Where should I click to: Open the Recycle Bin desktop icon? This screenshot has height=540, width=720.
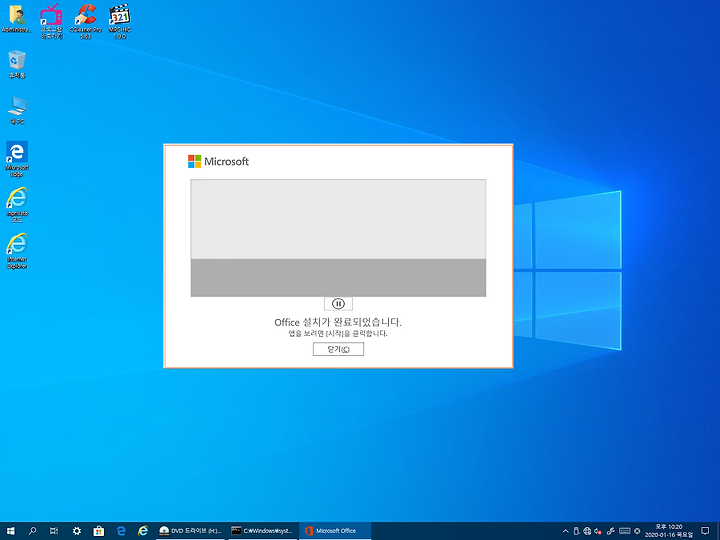click(17, 65)
